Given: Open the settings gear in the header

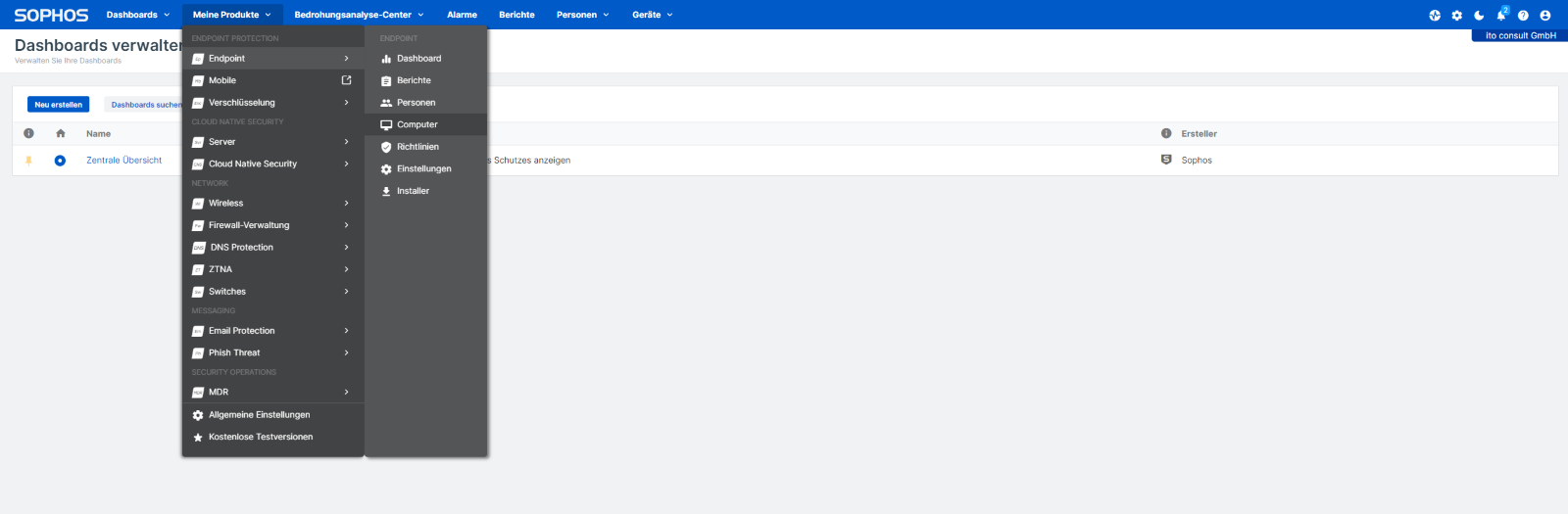Looking at the screenshot, I should click(1457, 15).
